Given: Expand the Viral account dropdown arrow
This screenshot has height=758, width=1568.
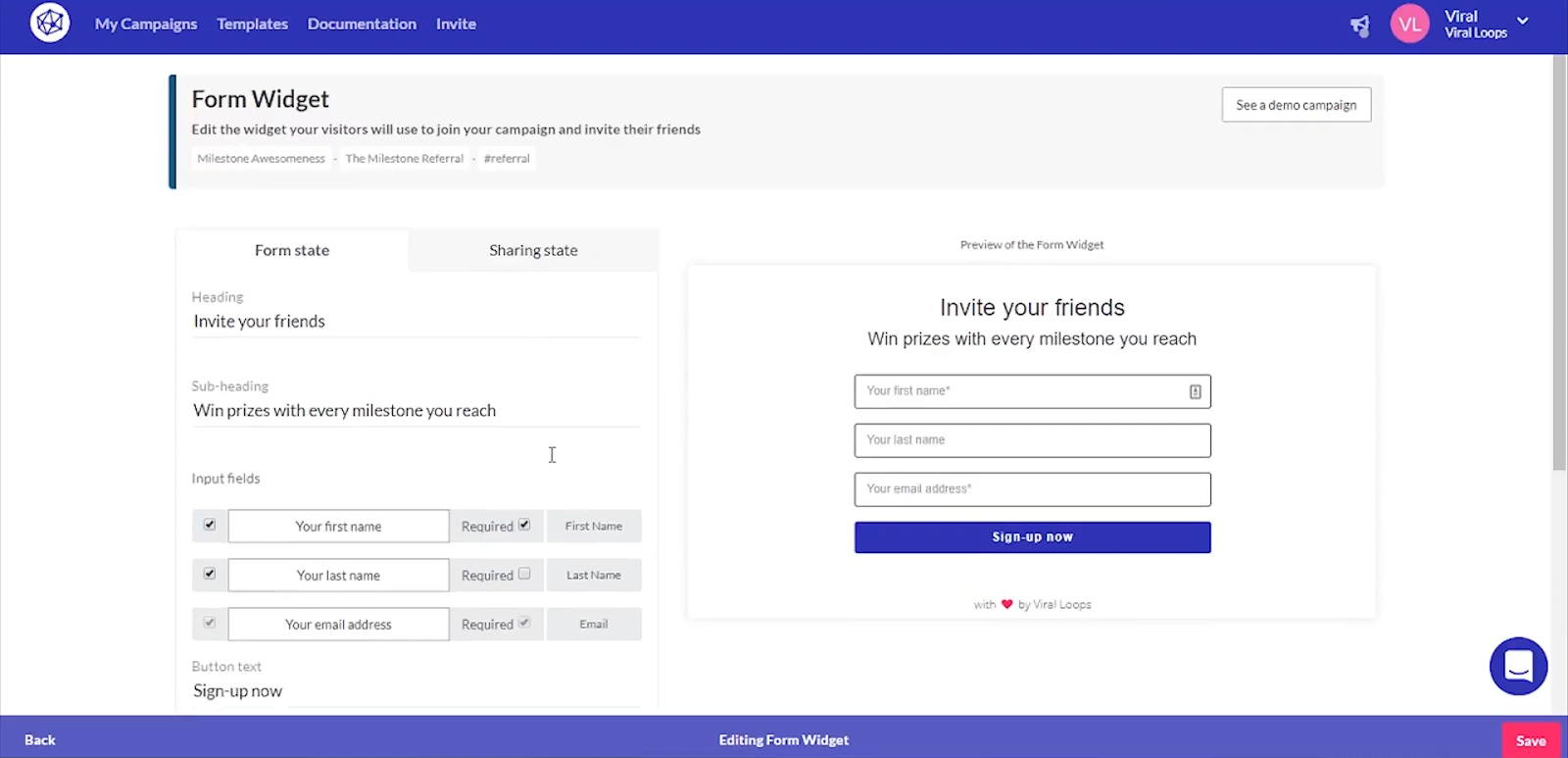Looking at the screenshot, I should click(1523, 21).
